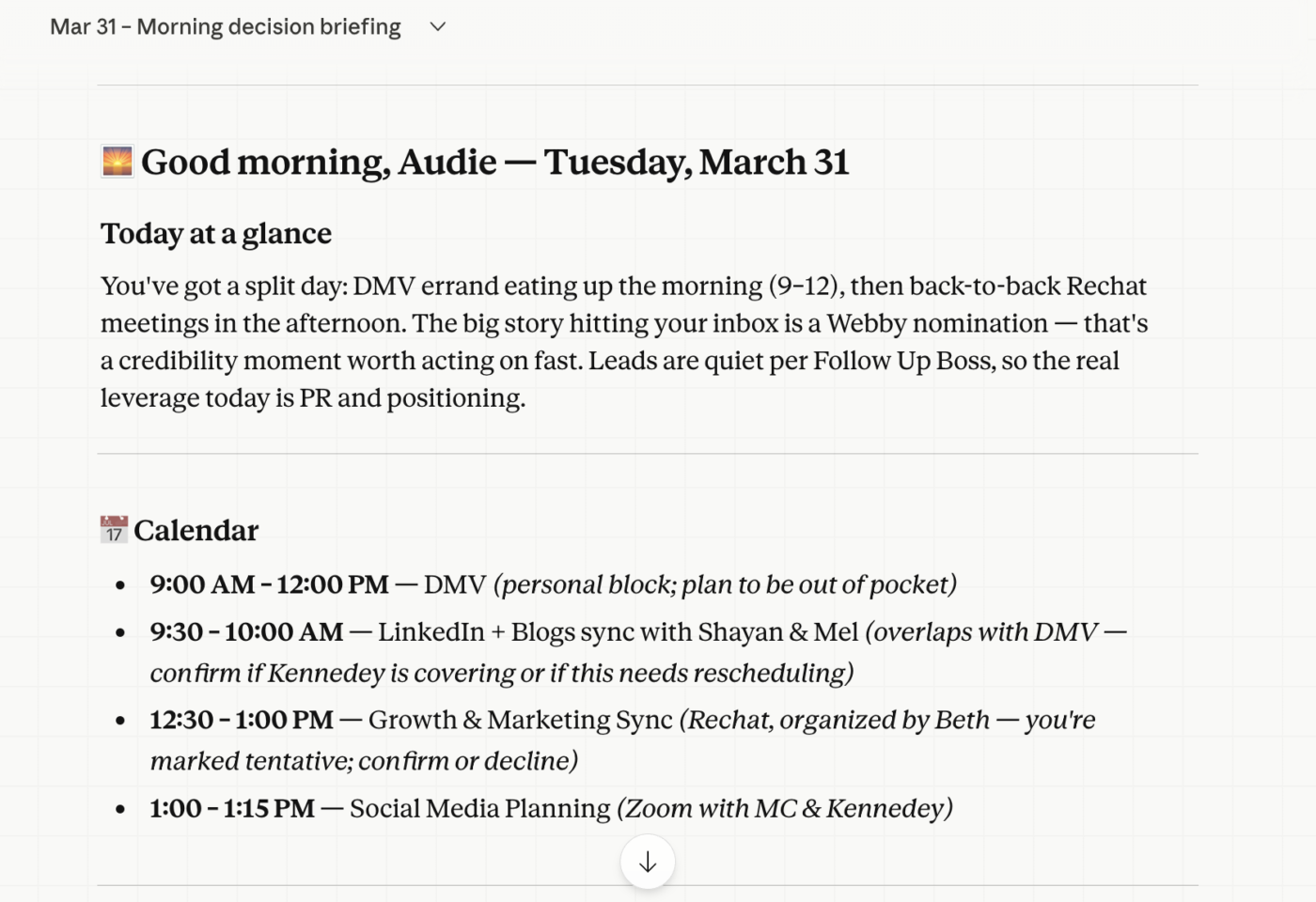Click the calendar emoji icon next to 'Calendar'
This screenshot has height=902, width=1316.
click(114, 530)
